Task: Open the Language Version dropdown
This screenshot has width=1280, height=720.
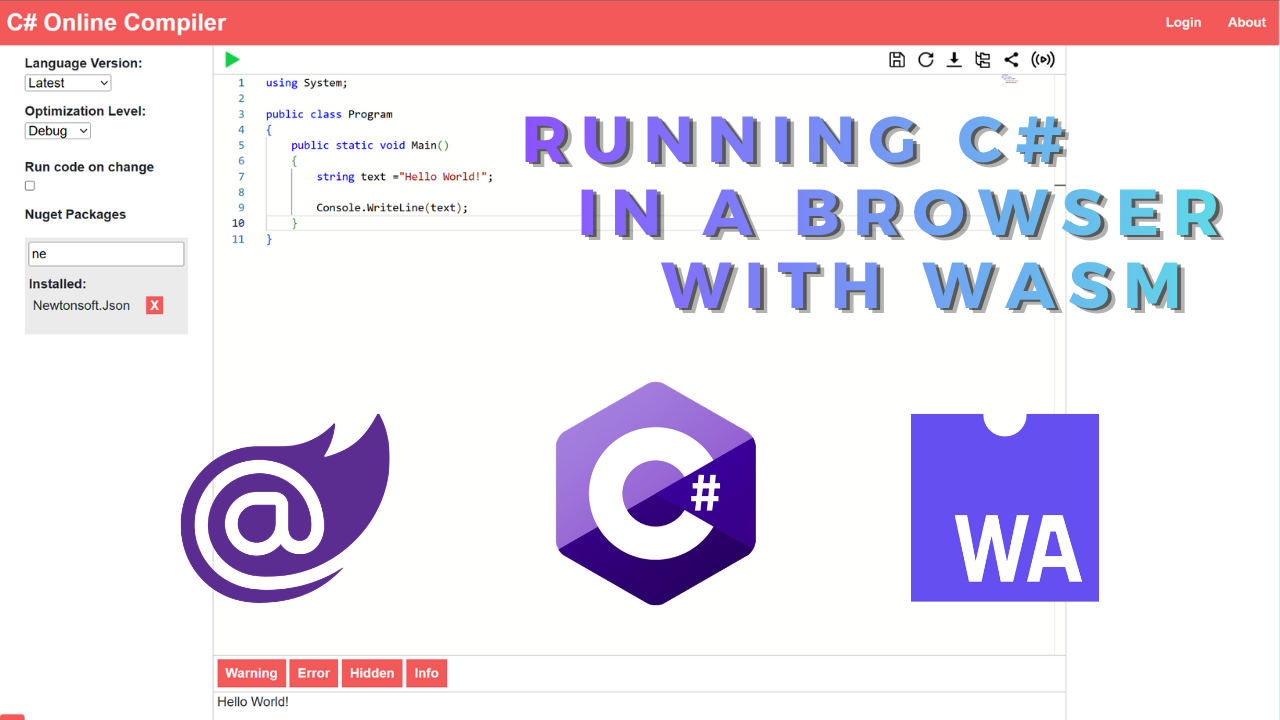Action: click(68, 83)
